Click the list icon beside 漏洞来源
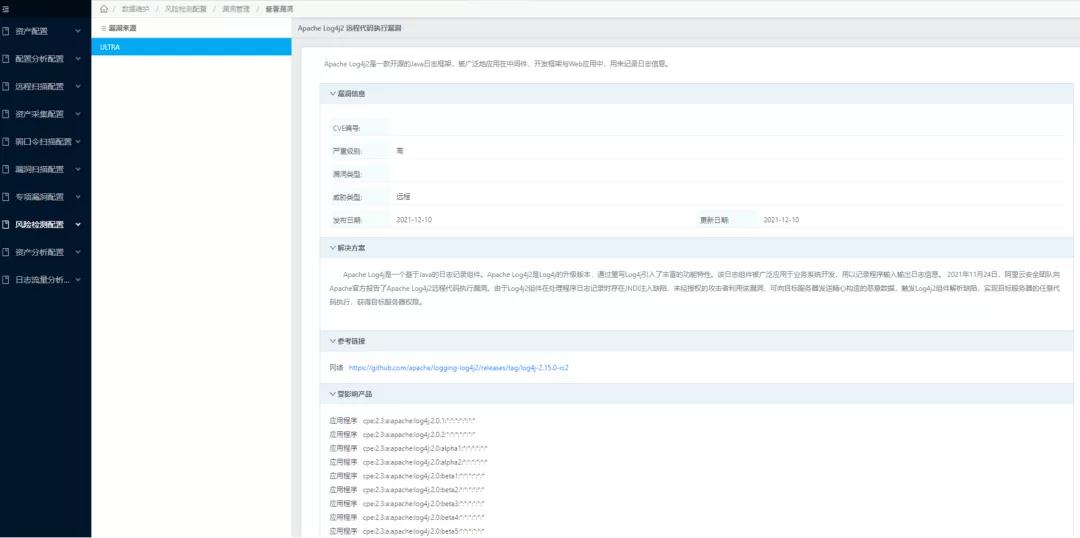 click(103, 28)
